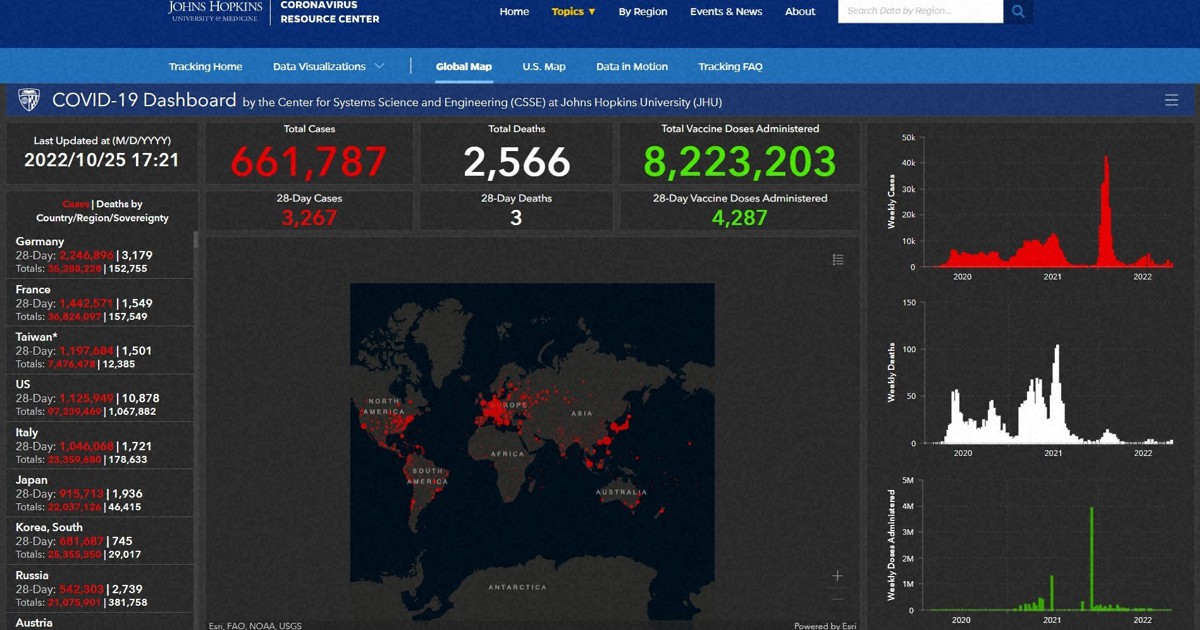Go to Tracking Home

click(x=205, y=67)
